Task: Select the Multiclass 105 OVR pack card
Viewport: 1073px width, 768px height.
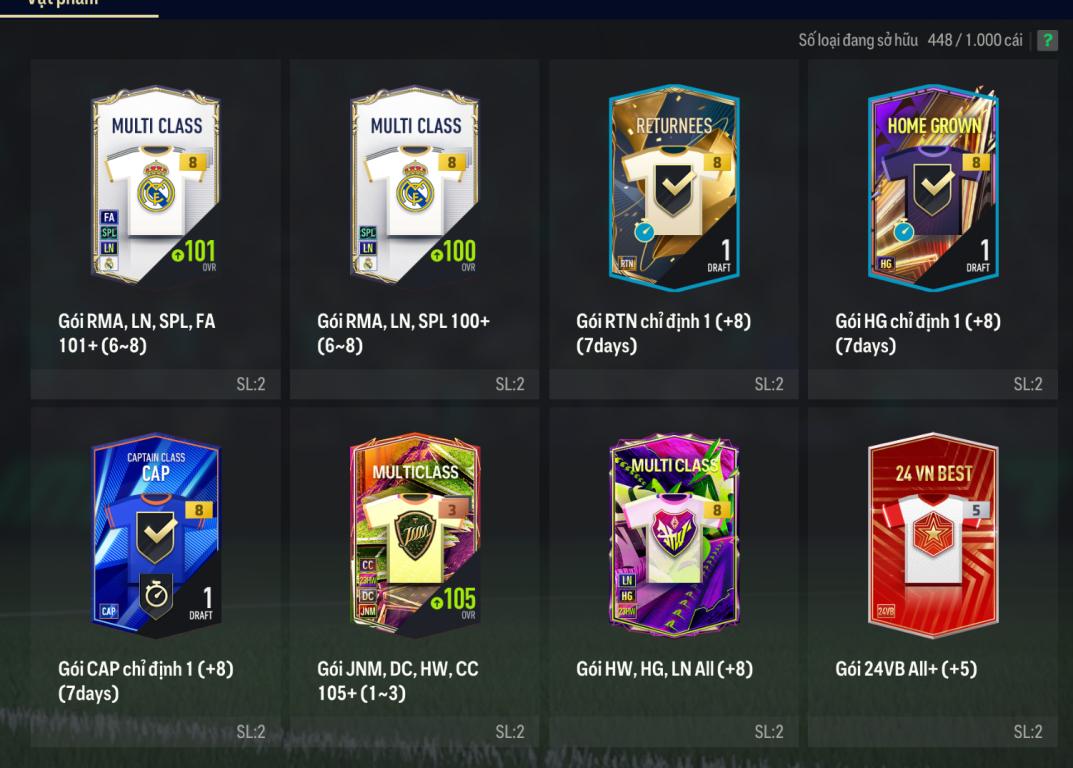Action: tap(415, 533)
